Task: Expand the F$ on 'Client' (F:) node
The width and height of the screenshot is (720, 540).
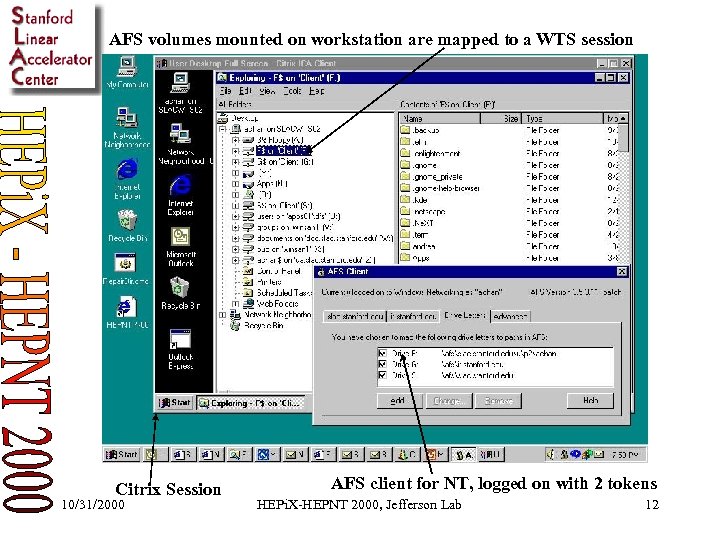Action: 236,151
